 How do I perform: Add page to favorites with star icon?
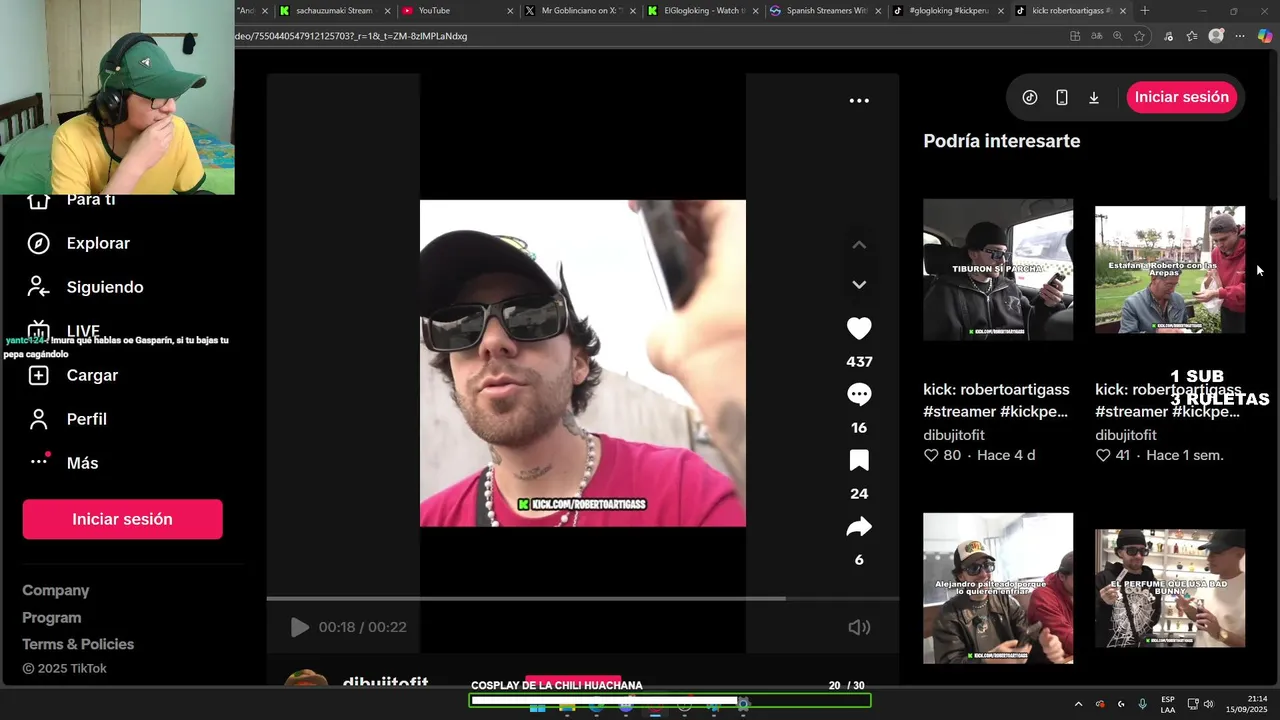click(x=1139, y=36)
